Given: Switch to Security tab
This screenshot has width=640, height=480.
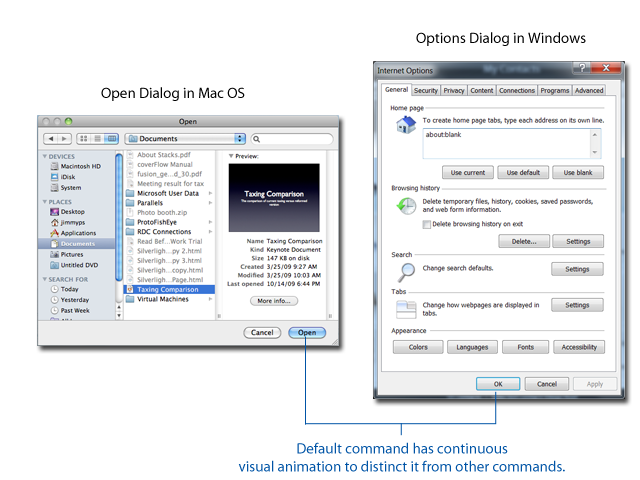Looking at the screenshot, I should point(426,91).
